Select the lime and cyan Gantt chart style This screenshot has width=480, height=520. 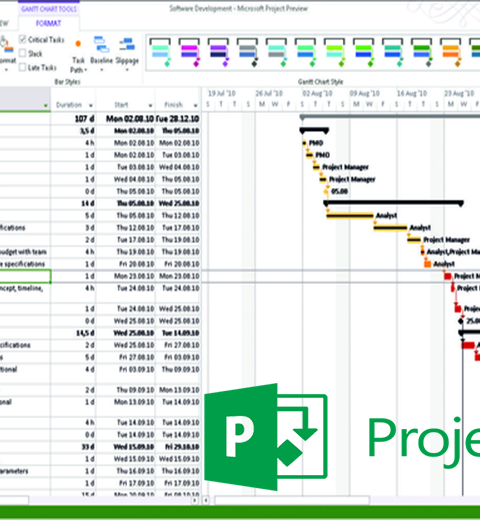tap(334, 52)
